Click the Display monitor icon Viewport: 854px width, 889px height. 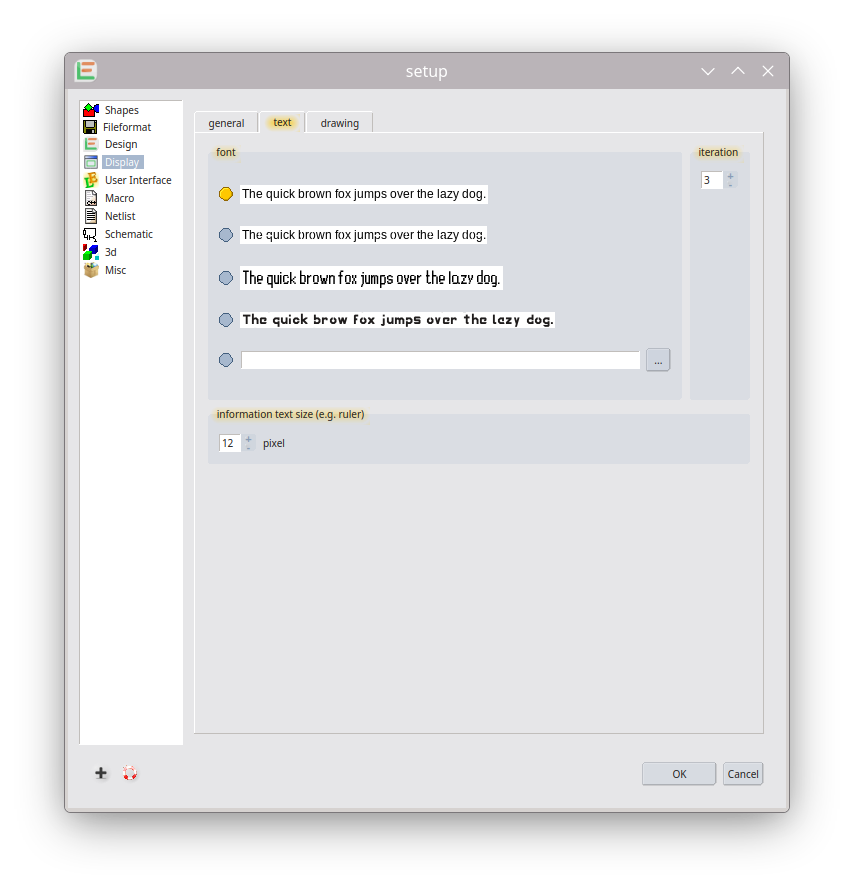(x=91, y=162)
